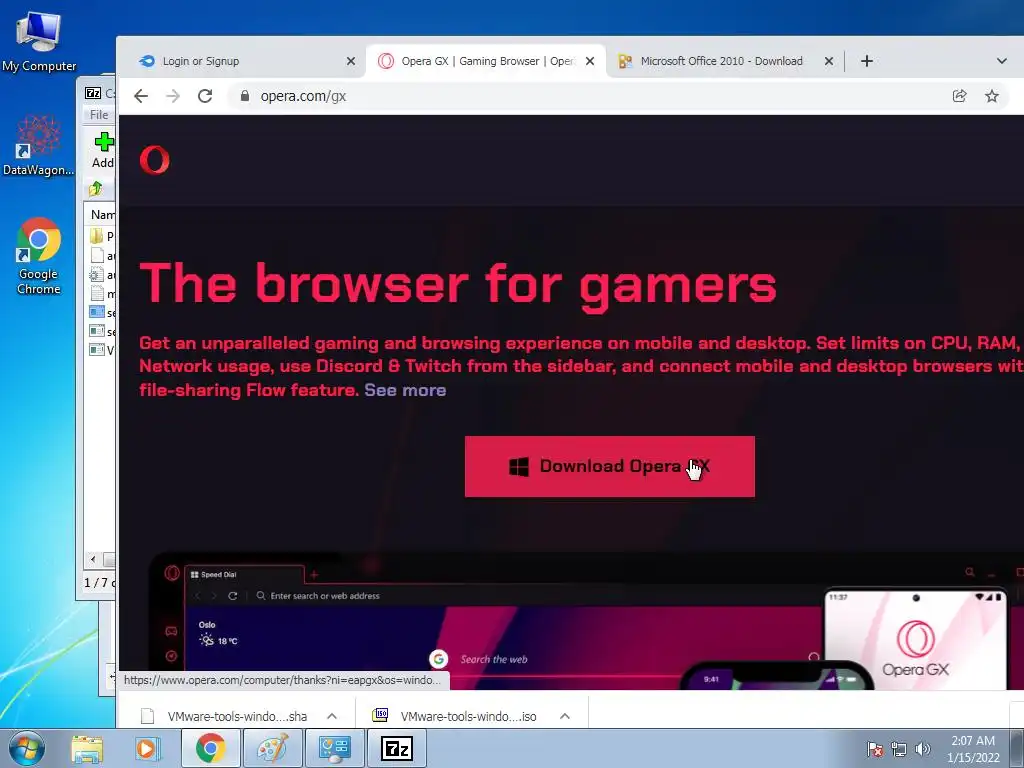Open Paint from the taskbar
This screenshot has height=768, width=1024.
coord(272,748)
